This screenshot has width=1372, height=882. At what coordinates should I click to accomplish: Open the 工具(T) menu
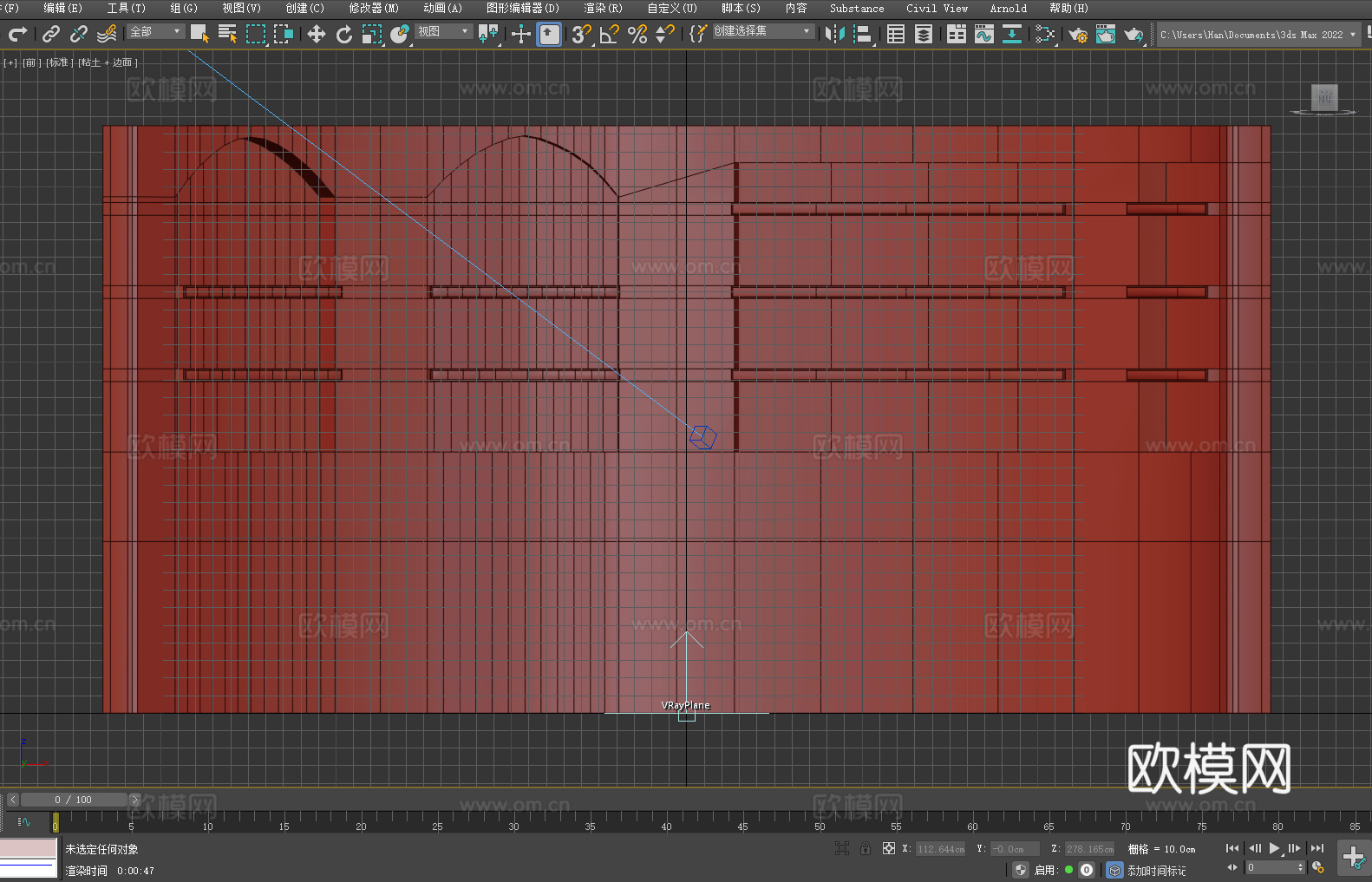[x=127, y=8]
